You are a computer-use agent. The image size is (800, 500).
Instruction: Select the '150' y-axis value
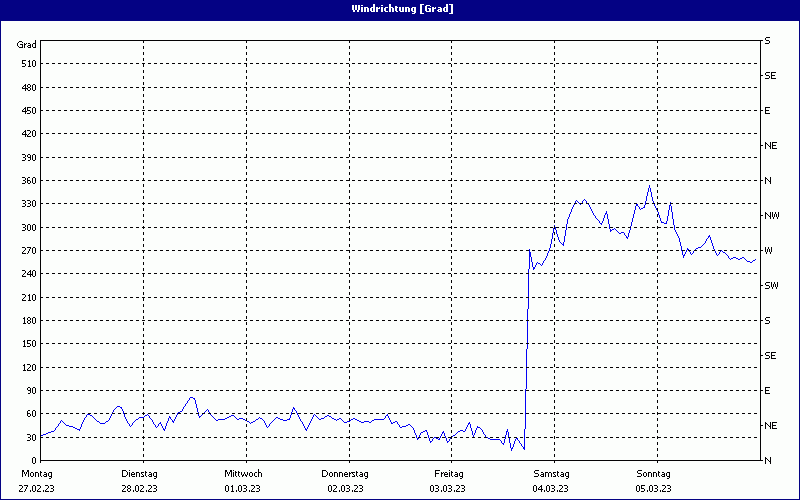coord(29,344)
